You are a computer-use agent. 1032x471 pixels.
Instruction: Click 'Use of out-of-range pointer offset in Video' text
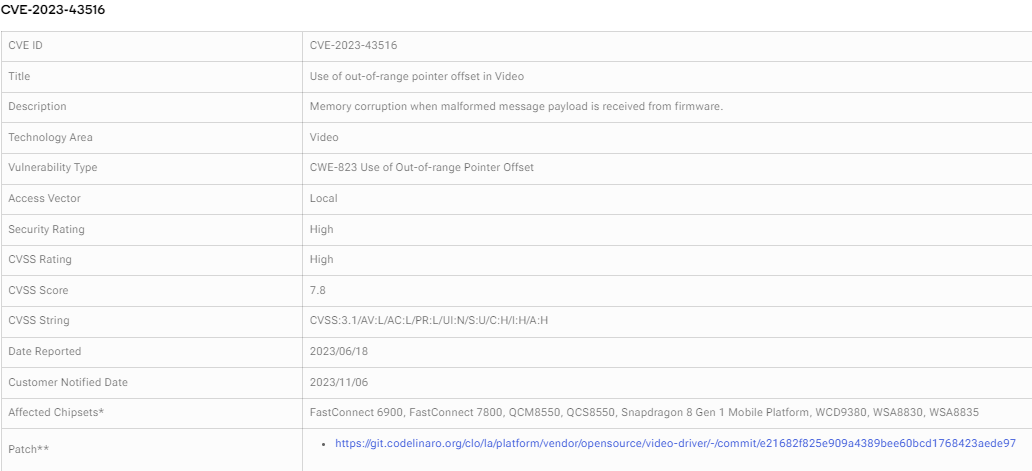coord(417,76)
